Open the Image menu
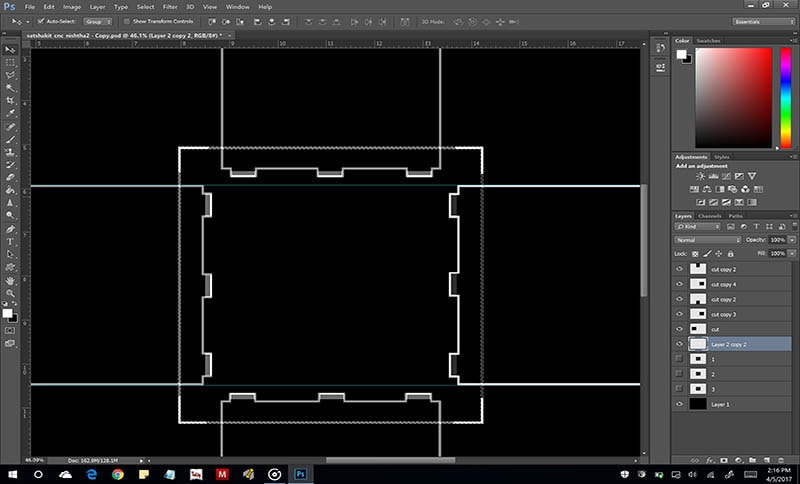 click(x=72, y=7)
